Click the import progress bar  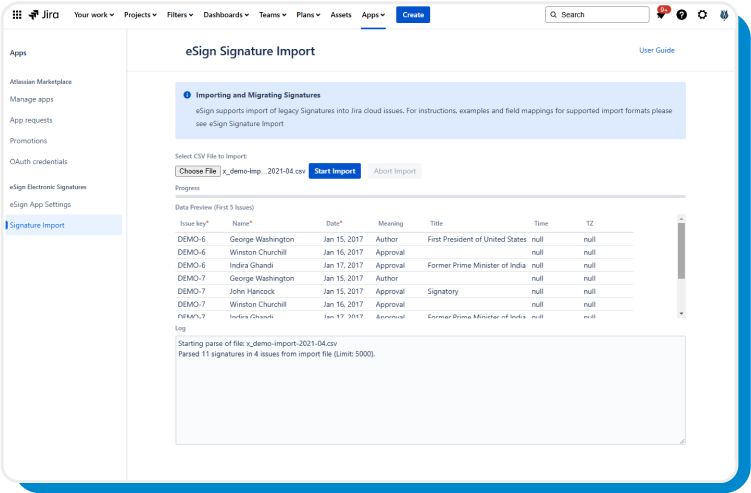[x=430, y=196]
